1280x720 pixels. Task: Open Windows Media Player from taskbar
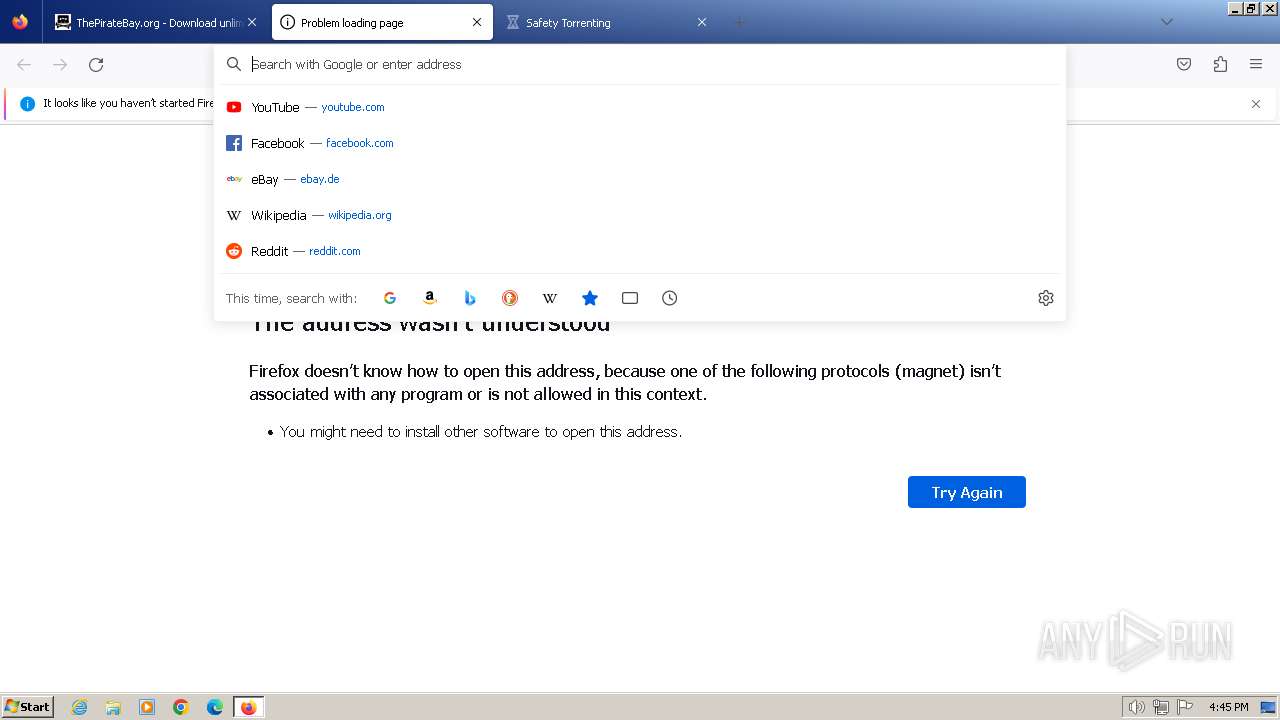pyautogui.click(x=147, y=707)
